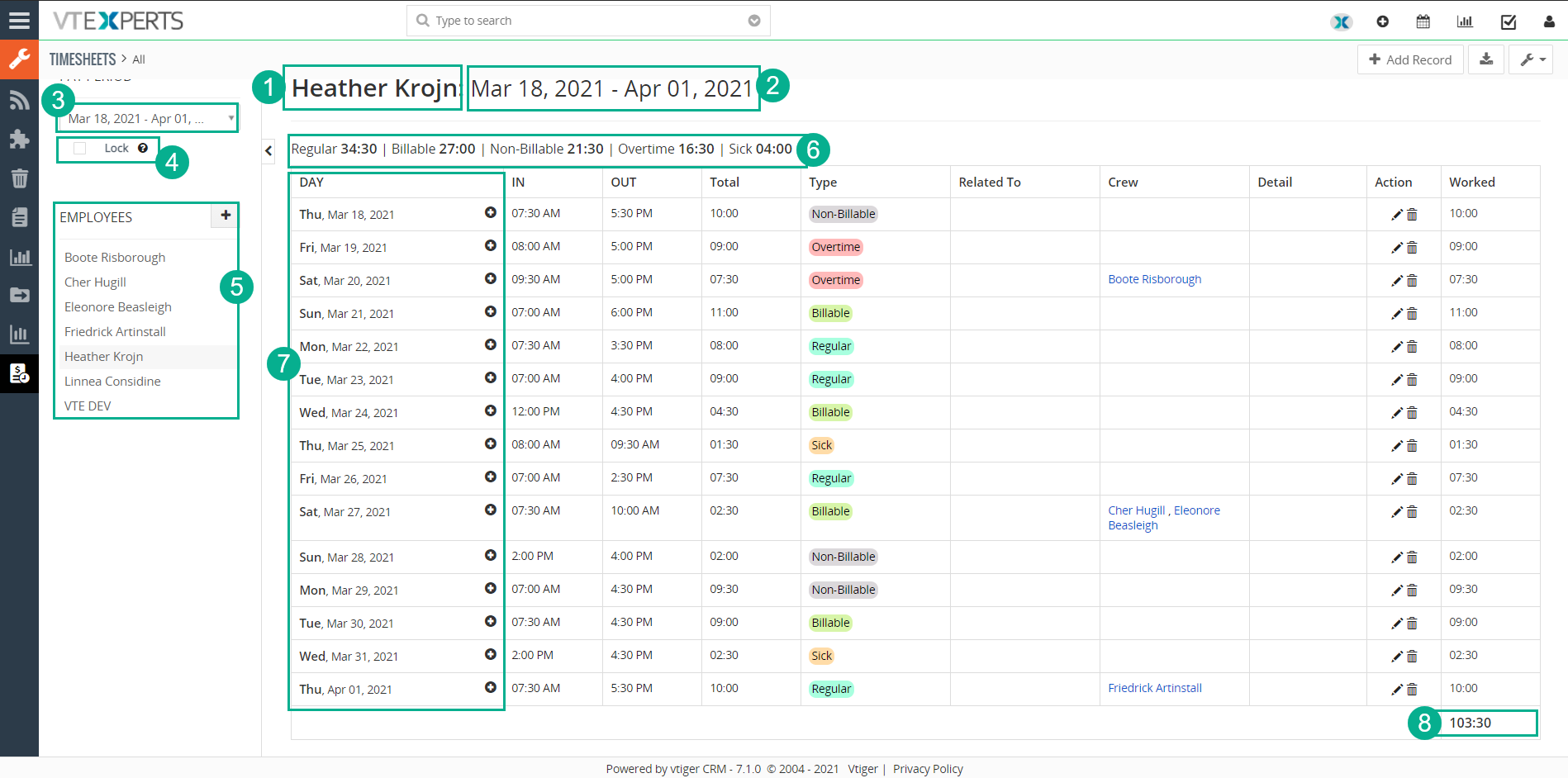Edit the Wed, Mar 24 timesheet row
Image resolution: width=1568 pixels, height=778 pixels.
pyautogui.click(x=1397, y=413)
